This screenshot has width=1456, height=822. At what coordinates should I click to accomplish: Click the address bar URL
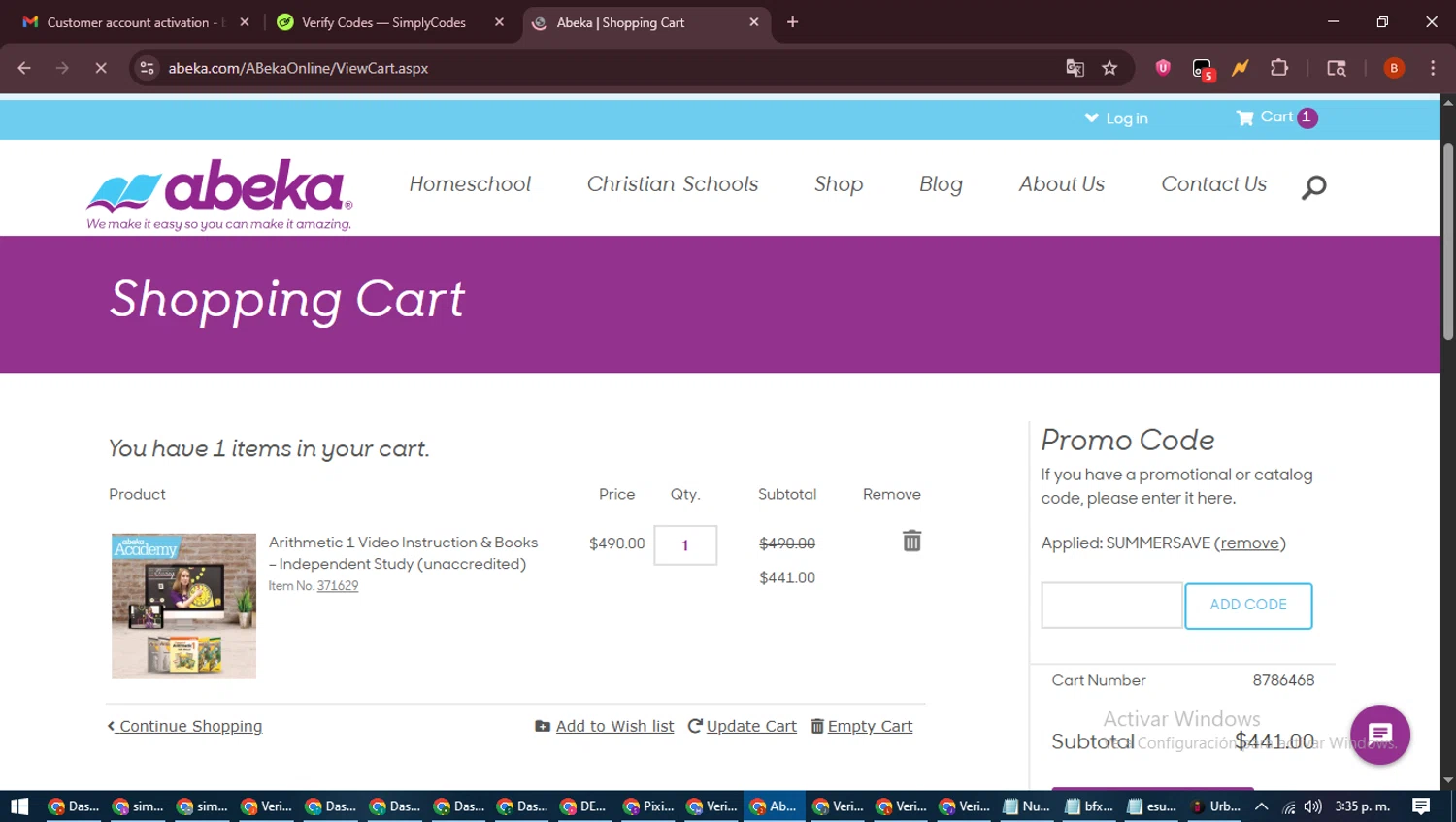tap(298, 68)
